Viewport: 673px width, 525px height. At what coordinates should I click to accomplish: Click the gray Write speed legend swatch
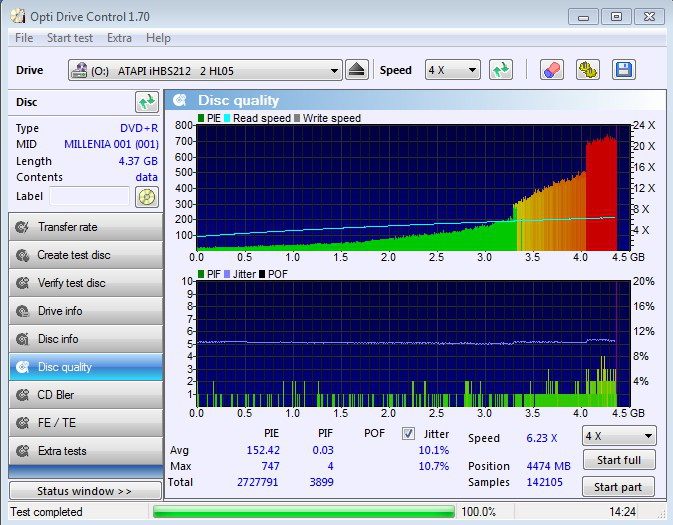[x=297, y=118]
